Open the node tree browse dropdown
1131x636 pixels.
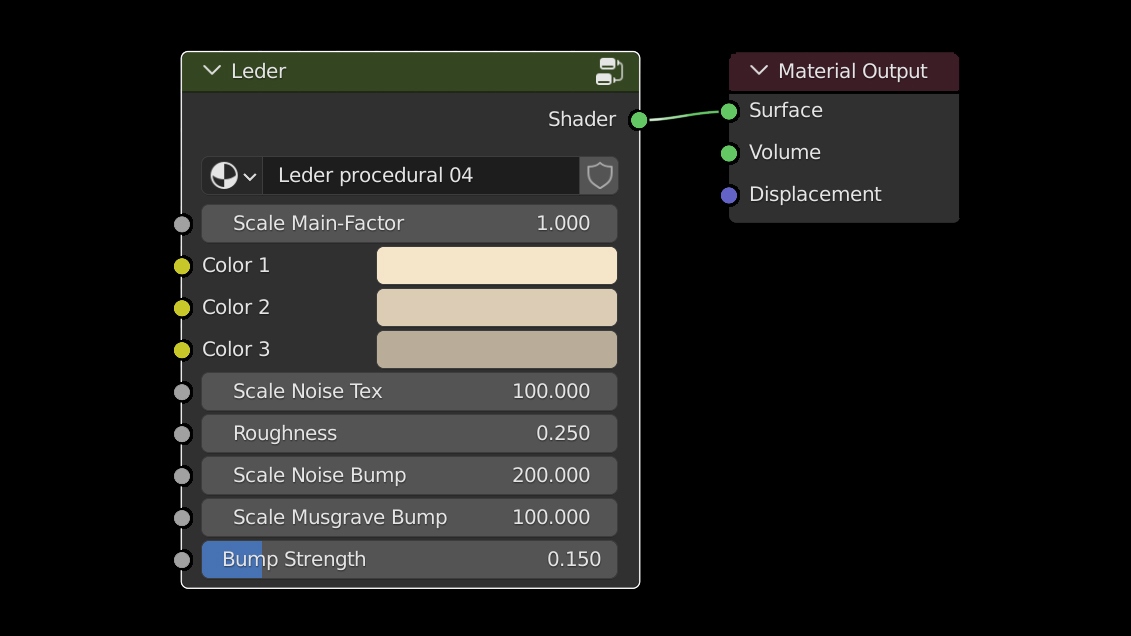click(x=233, y=176)
